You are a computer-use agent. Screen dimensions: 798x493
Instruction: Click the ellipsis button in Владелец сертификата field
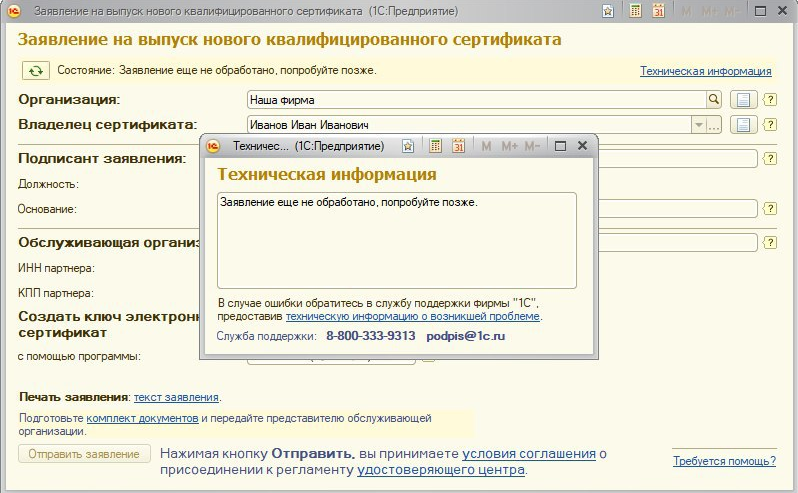pos(714,125)
